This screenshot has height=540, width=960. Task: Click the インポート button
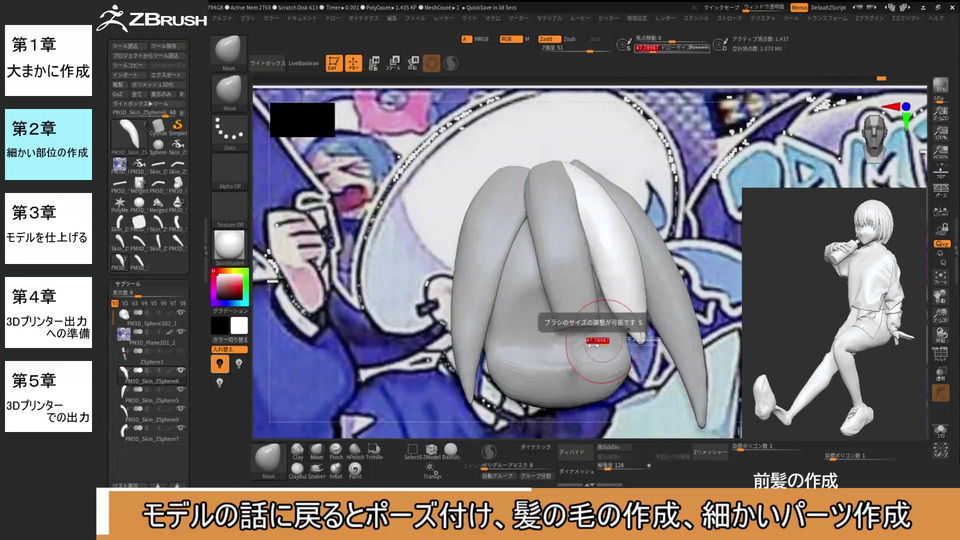[129, 75]
